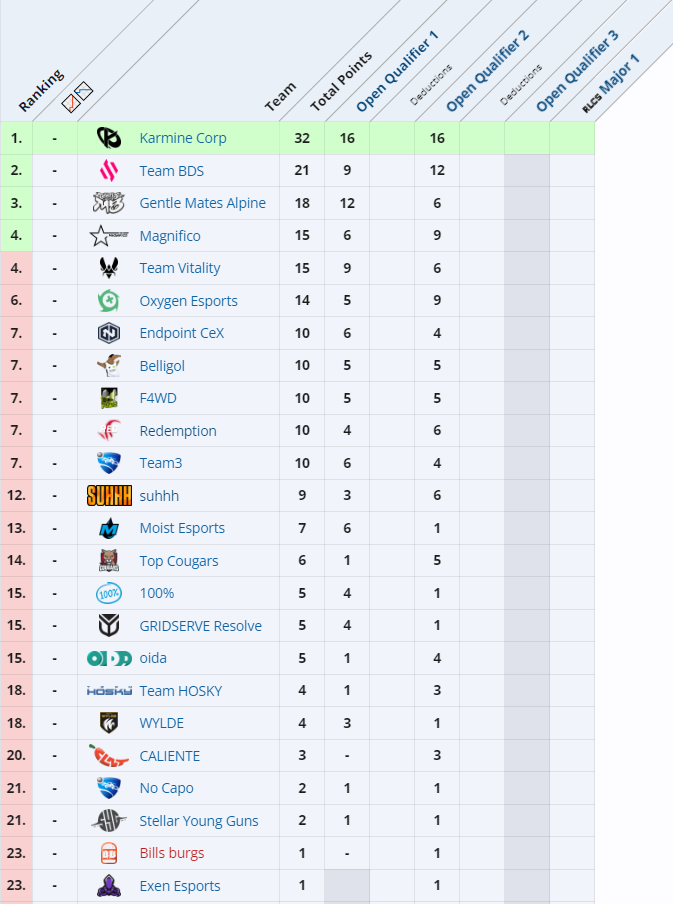Open the Open Qualifier 1 header link
Image resolution: width=673 pixels, height=904 pixels.
click(x=398, y=72)
